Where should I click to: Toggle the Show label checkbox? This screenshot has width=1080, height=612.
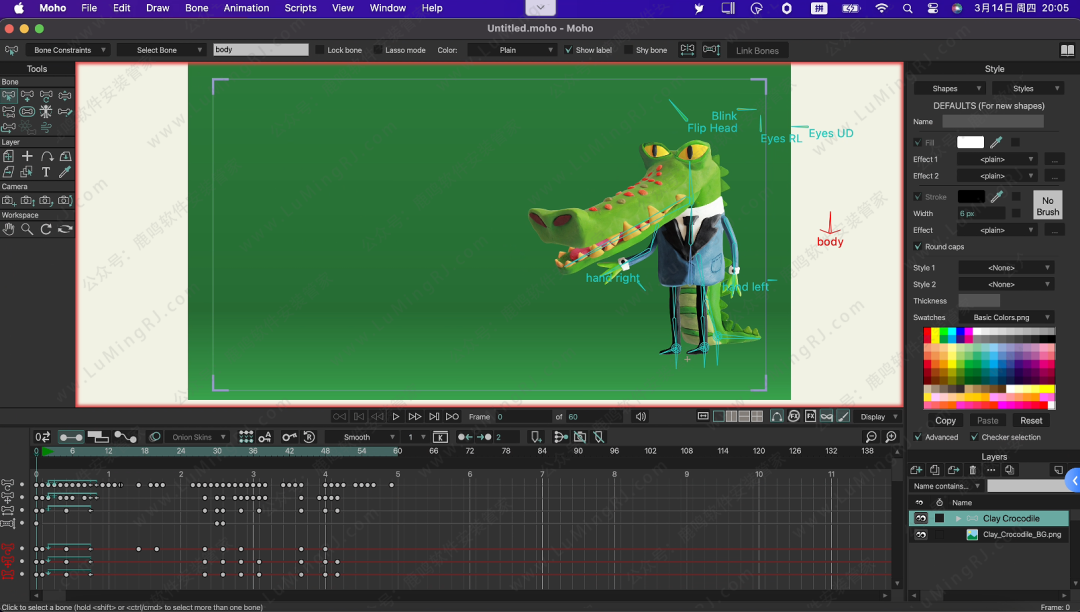[570, 50]
